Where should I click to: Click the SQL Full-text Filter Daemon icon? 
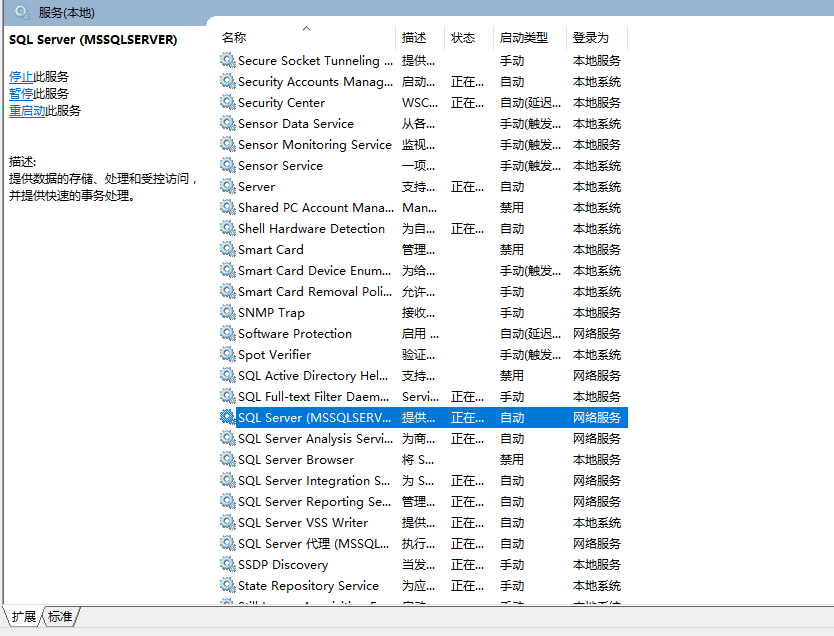point(228,396)
